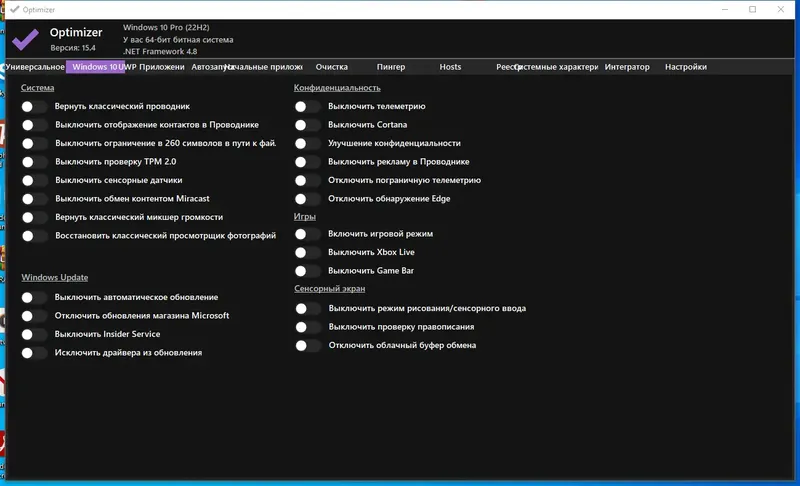Image resolution: width=800 pixels, height=486 pixels.
Task: Switch on 'Выключить Game Bar'
Action: pos(308,271)
